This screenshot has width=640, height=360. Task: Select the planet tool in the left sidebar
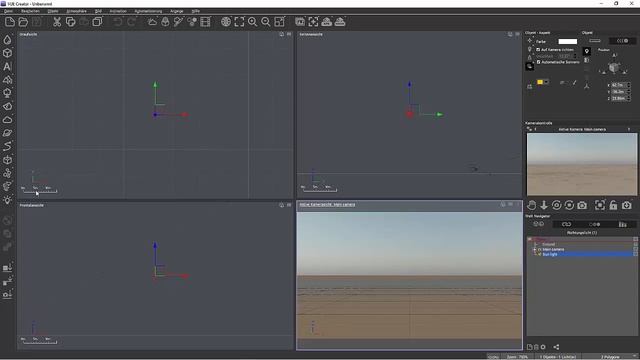coord(7,133)
